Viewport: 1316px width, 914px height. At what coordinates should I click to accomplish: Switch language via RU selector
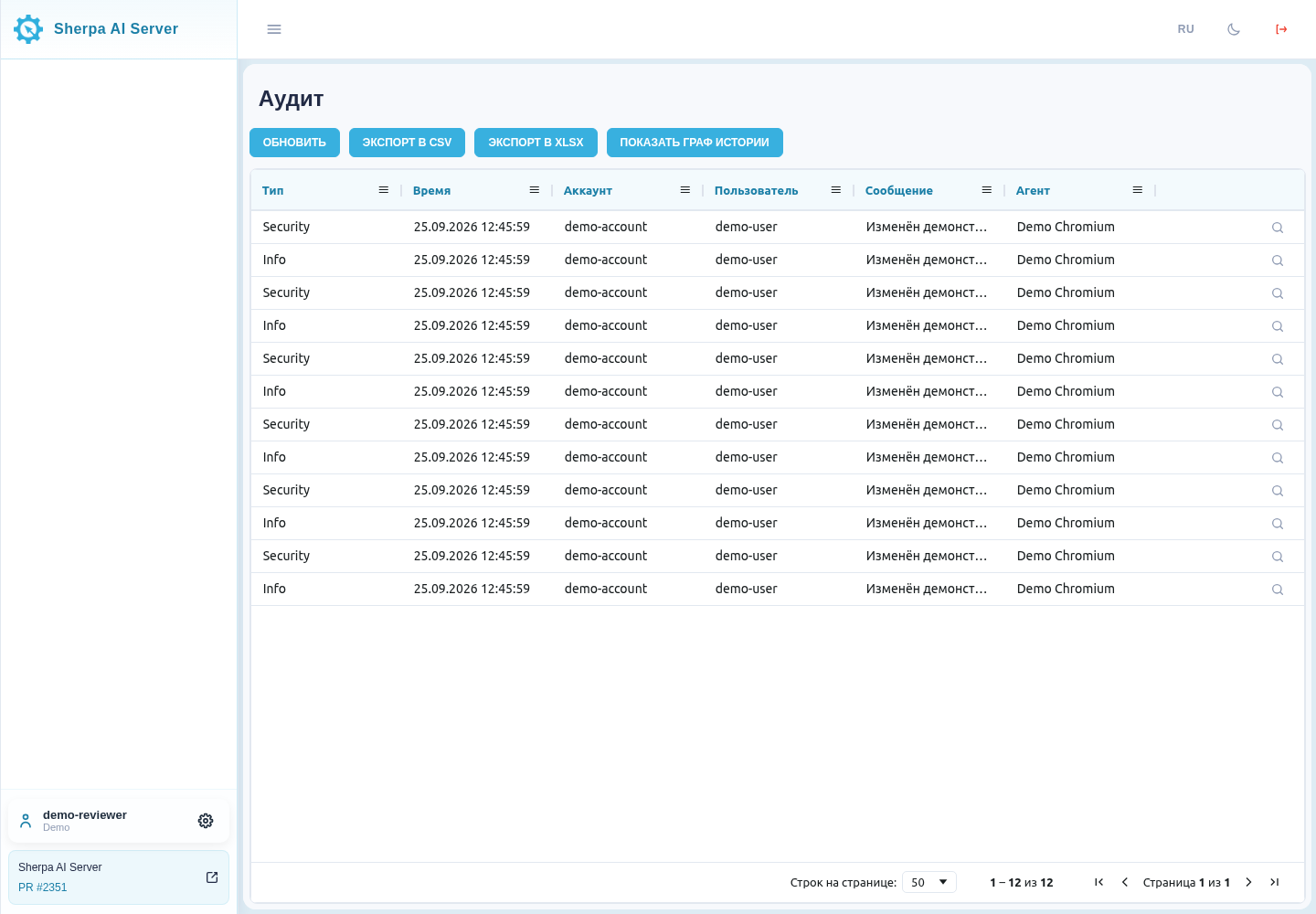click(x=1185, y=29)
